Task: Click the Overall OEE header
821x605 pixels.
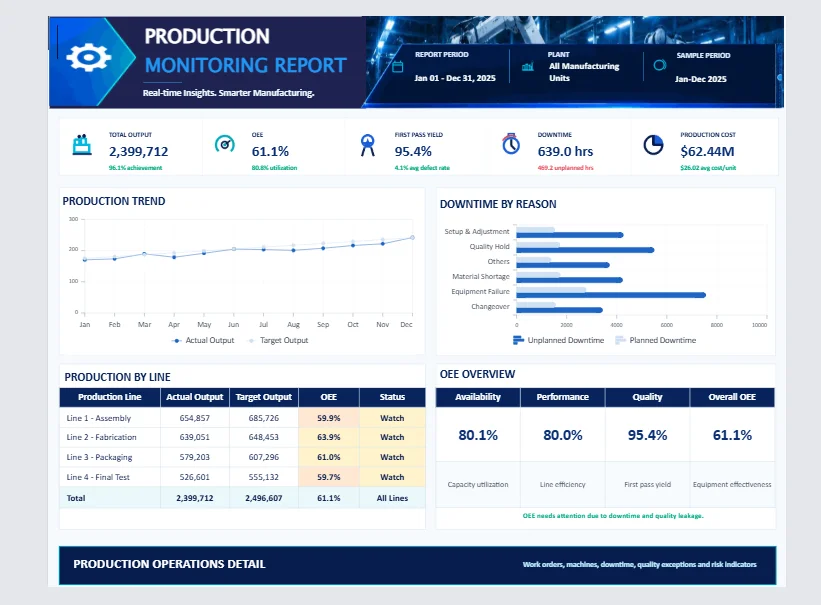Action: (732, 397)
